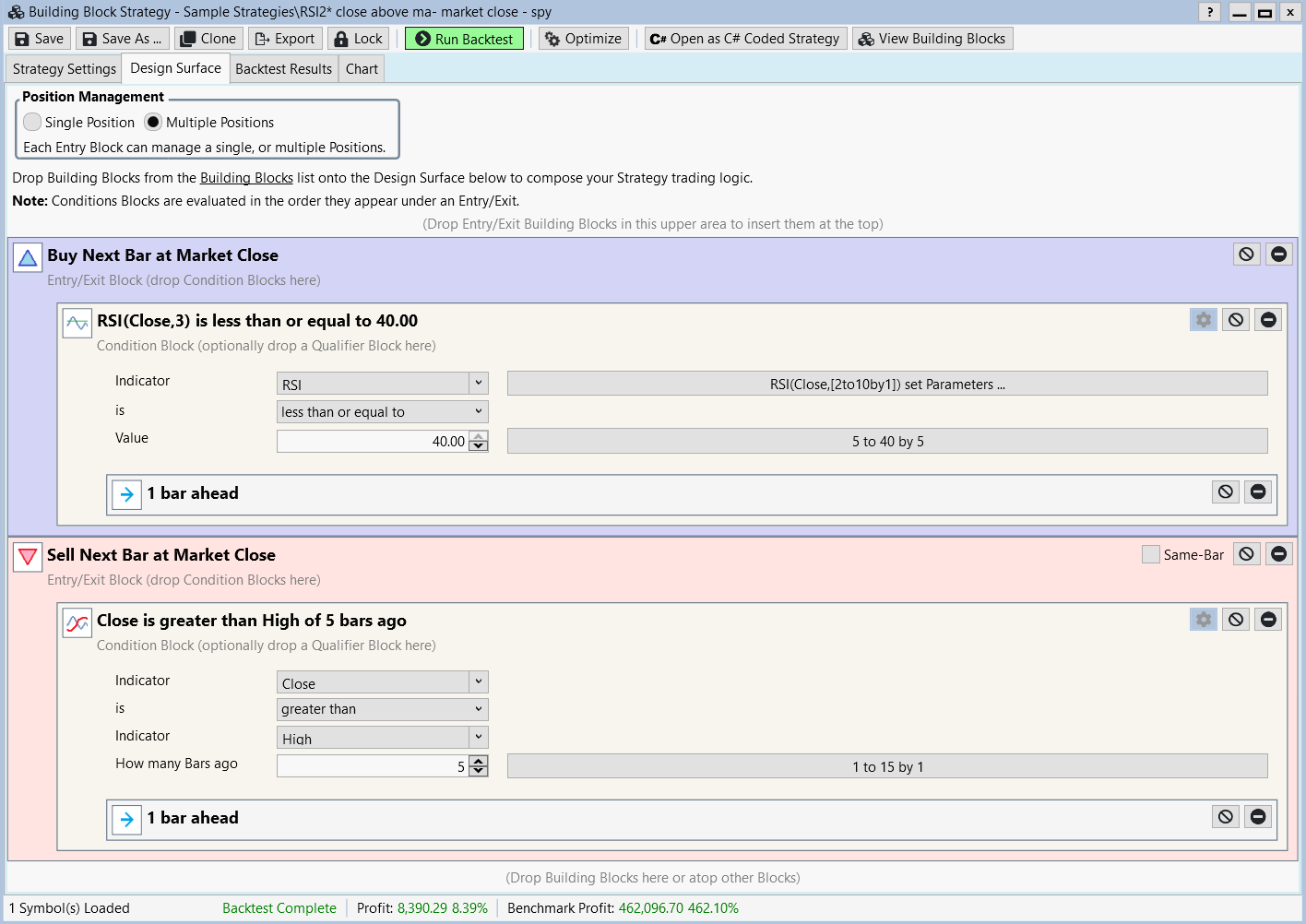Image resolution: width=1306 pixels, height=924 pixels.
Task: Remove the 1 bar ahead qualifier under RSI
Action: click(1258, 492)
